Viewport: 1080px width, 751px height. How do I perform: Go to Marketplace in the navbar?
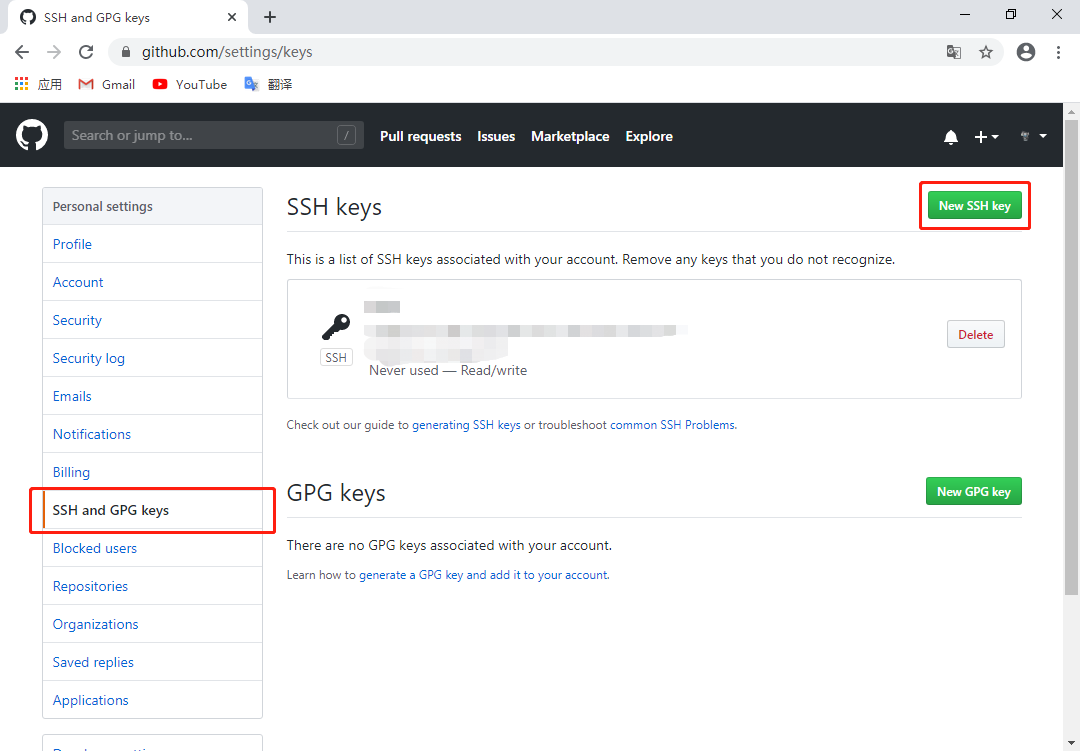pyautogui.click(x=570, y=136)
